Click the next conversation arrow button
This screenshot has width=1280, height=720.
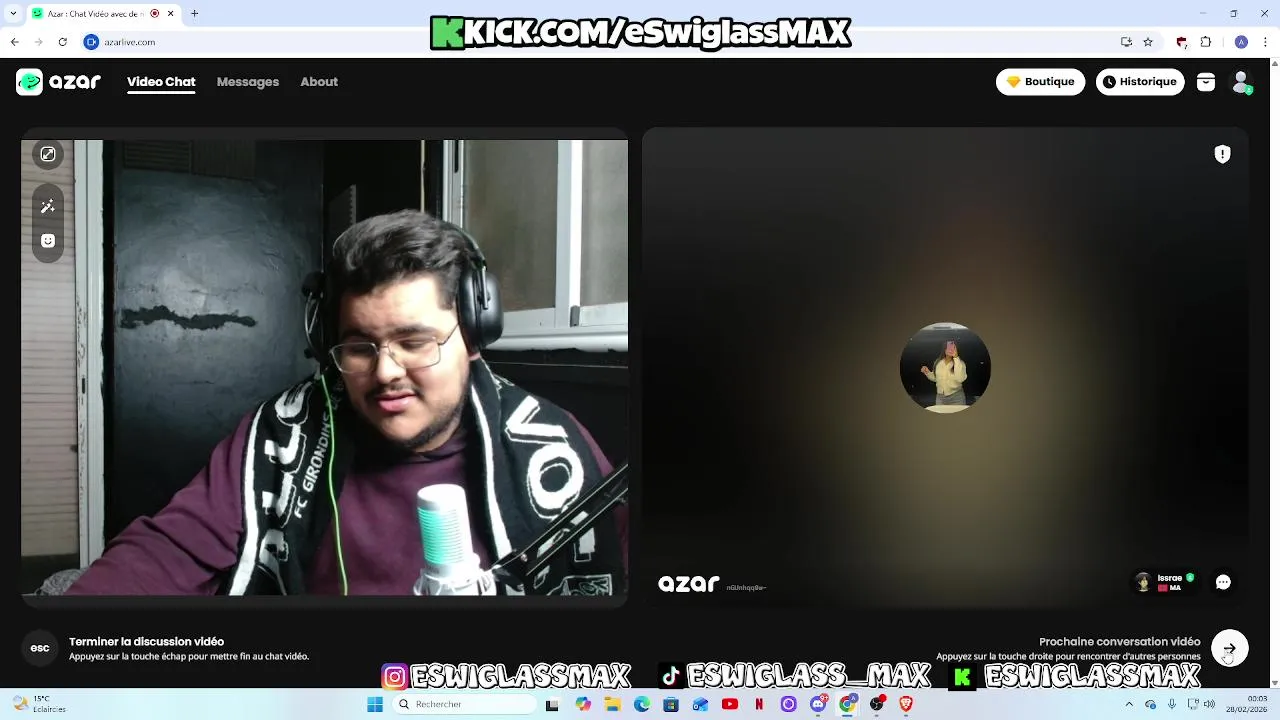pyautogui.click(x=1229, y=648)
